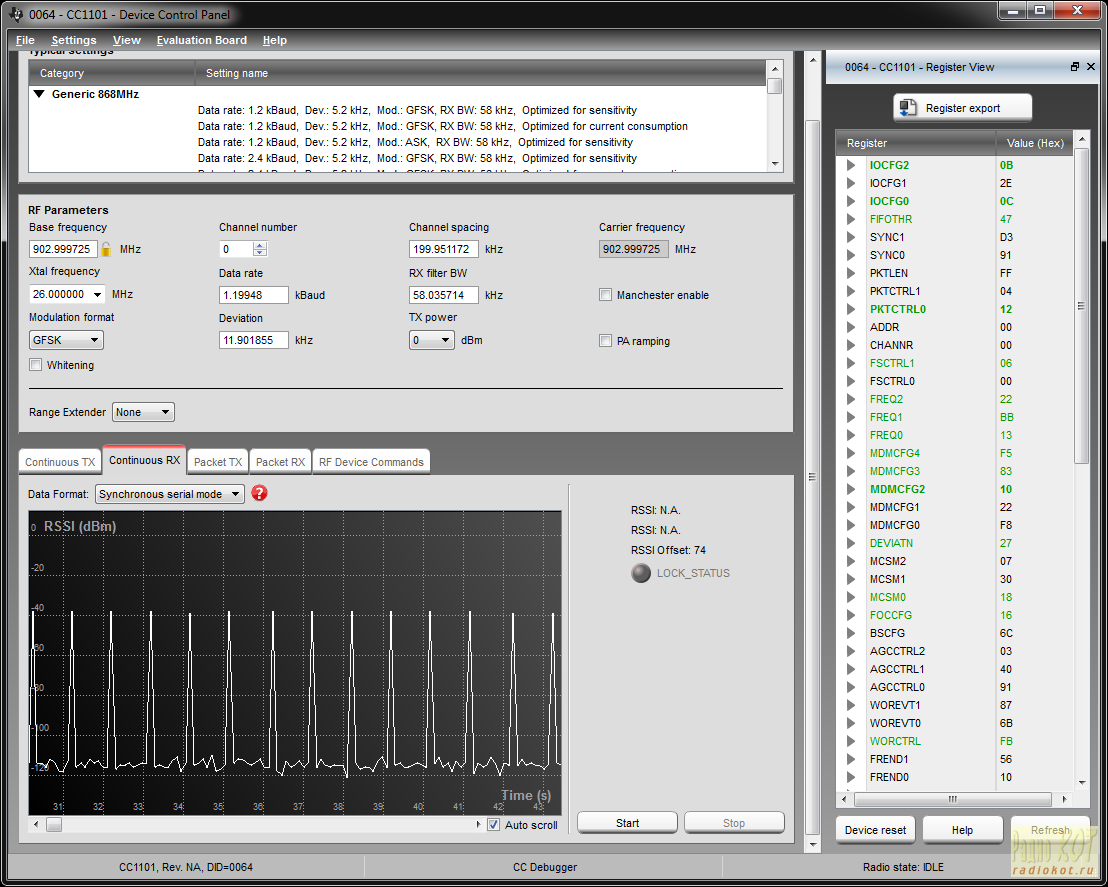Screen dimensions: 1108x887
Task: Open the Xtal frequency dropdown
Action: 98,294
